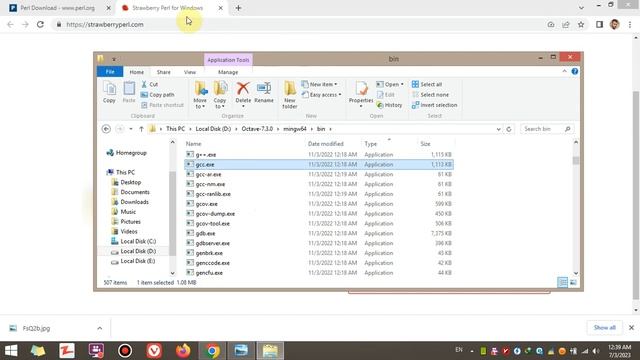Open Vivaldi browser from the taskbar
640x360 pixels.
(154, 351)
